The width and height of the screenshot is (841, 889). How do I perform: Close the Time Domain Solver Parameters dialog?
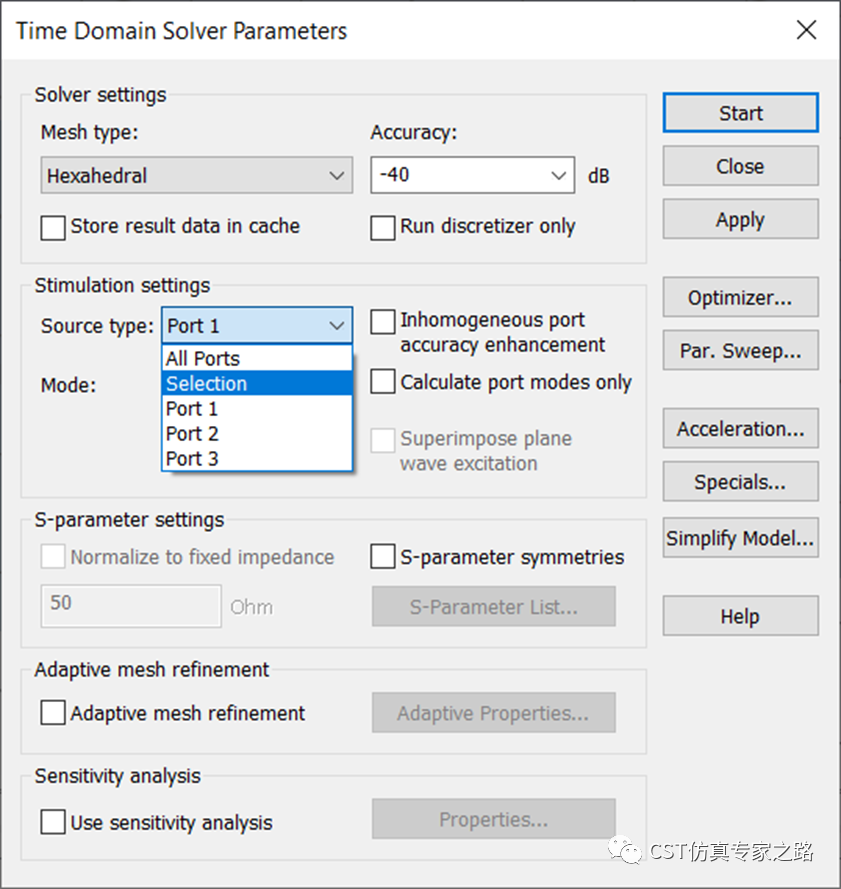pyautogui.click(x=806, y=29)
